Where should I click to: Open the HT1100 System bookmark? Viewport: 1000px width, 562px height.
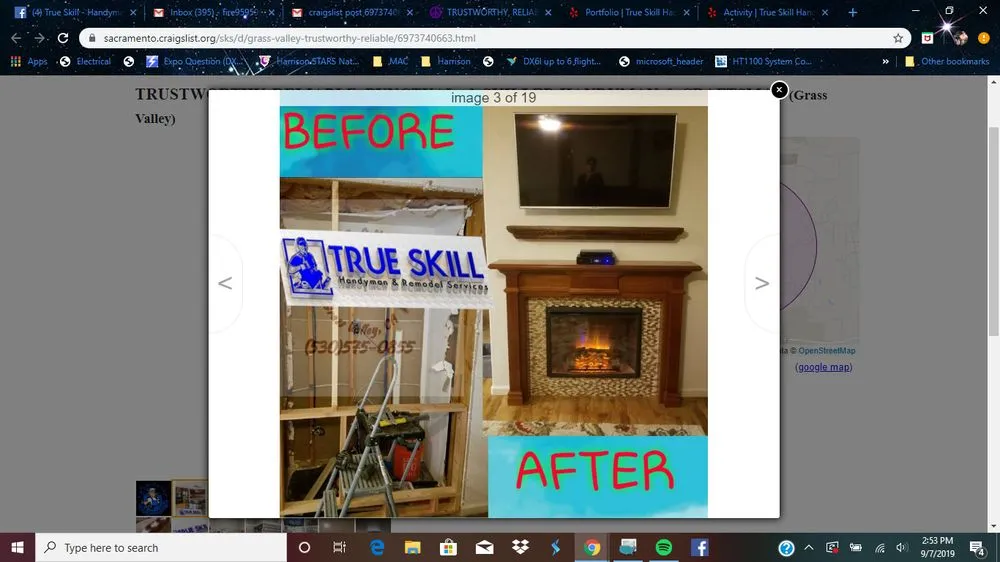(763, 61)
